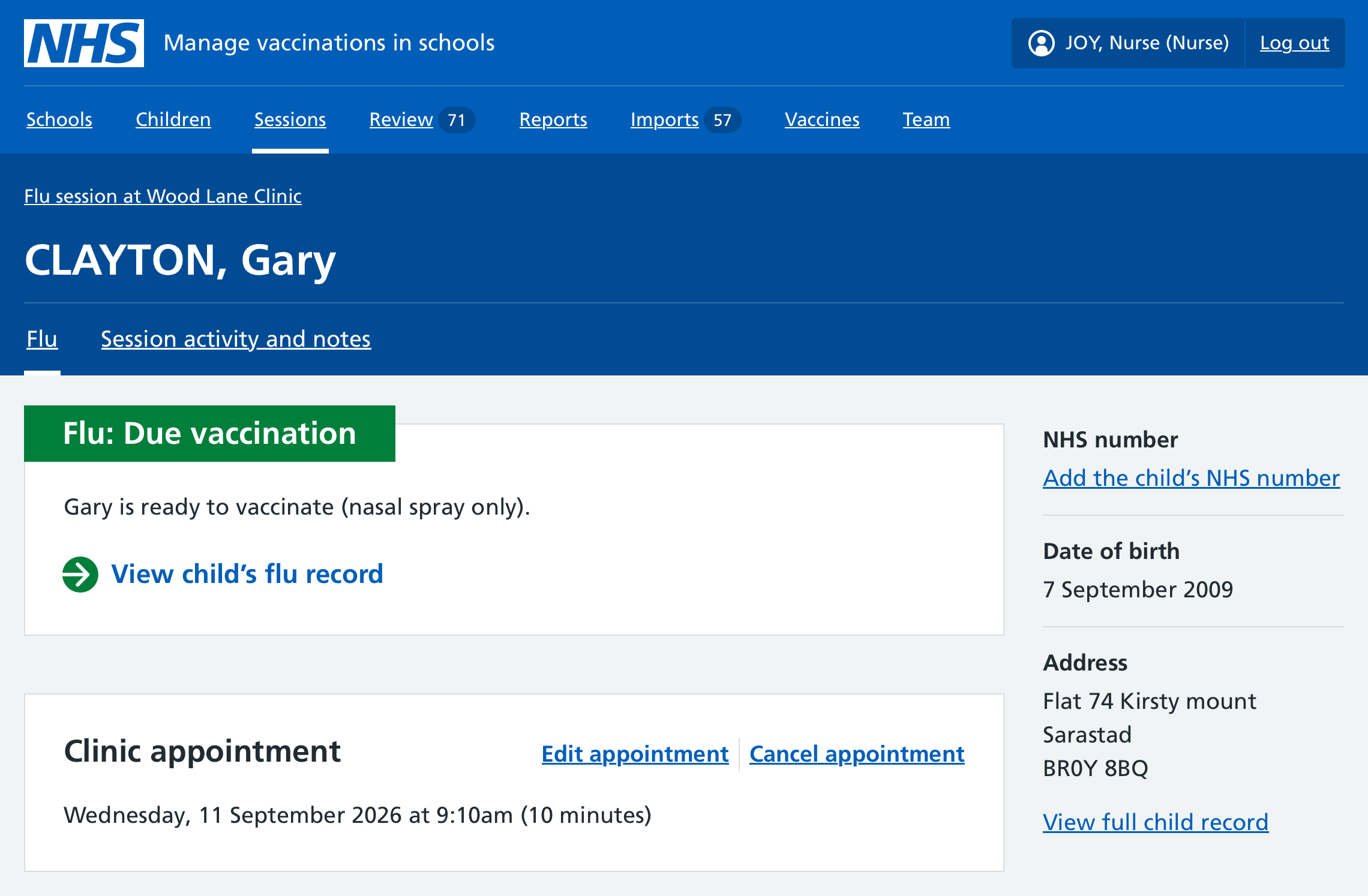This screenshot has height=896, width=1368.
Task: Open Imports with 57 items
Action: coord(686,119)
